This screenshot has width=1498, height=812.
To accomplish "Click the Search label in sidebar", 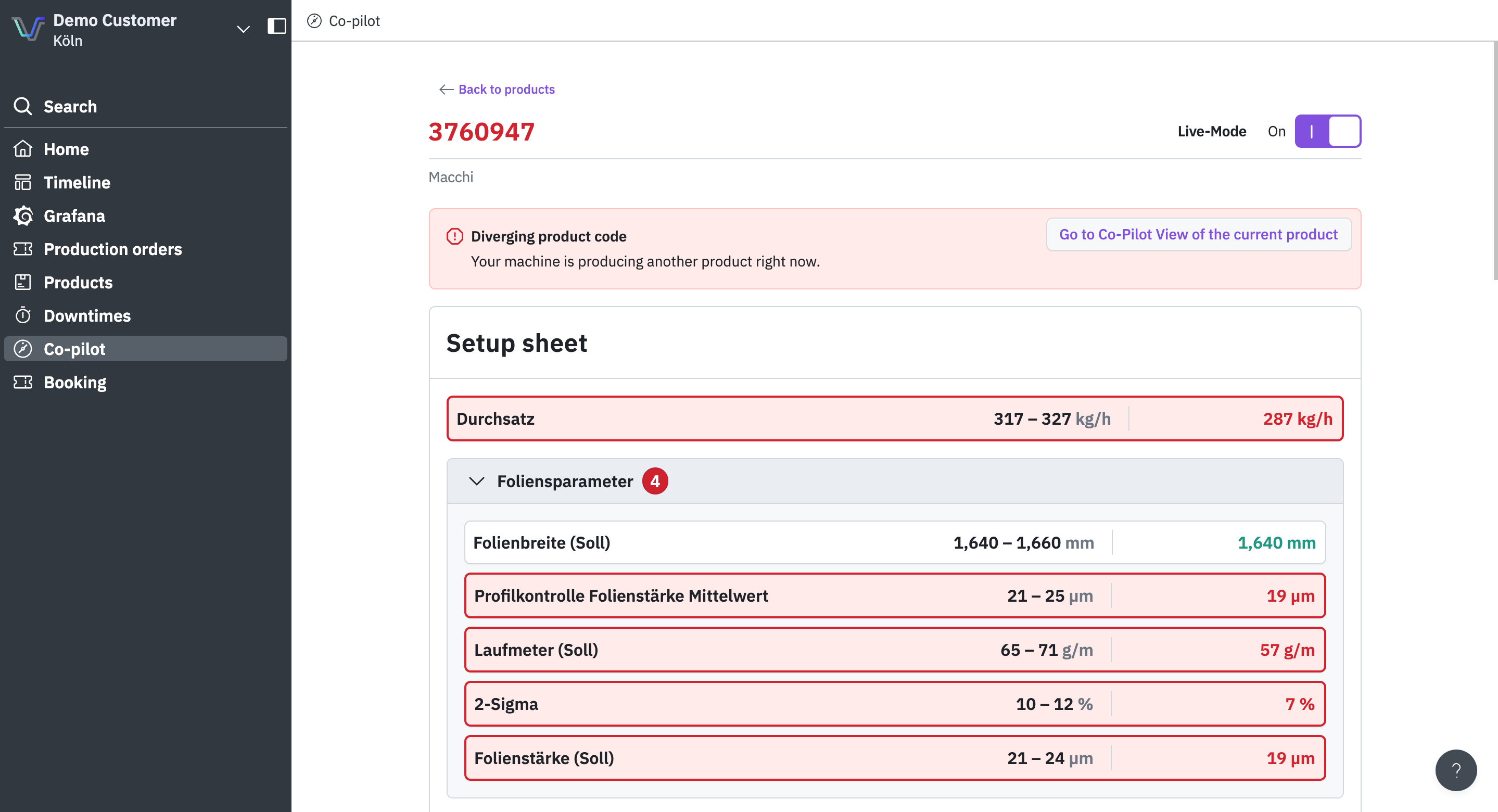I will pyautogui.click(x=70, y=106).
